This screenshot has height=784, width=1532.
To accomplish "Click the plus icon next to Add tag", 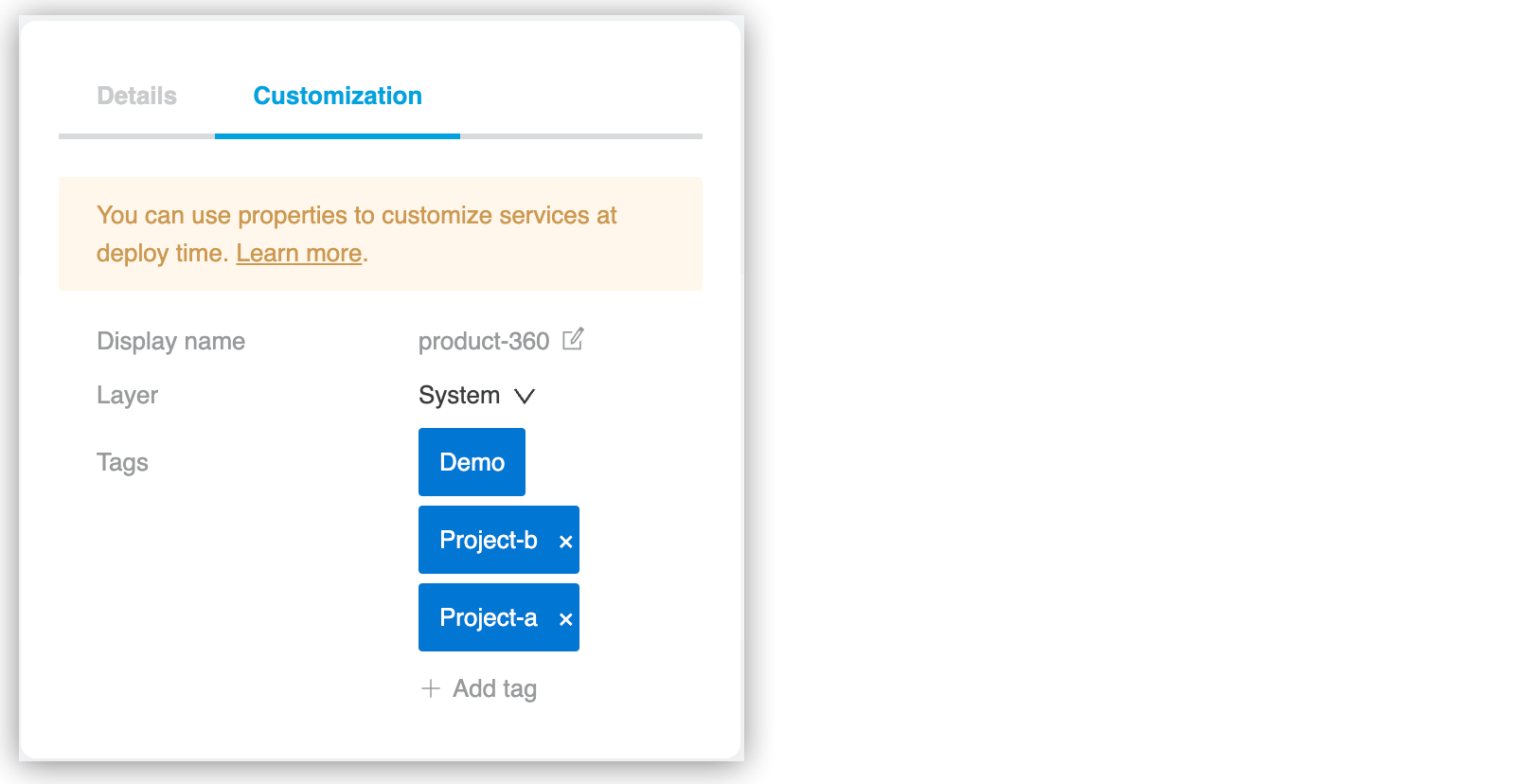I will [x=429, y=688].
